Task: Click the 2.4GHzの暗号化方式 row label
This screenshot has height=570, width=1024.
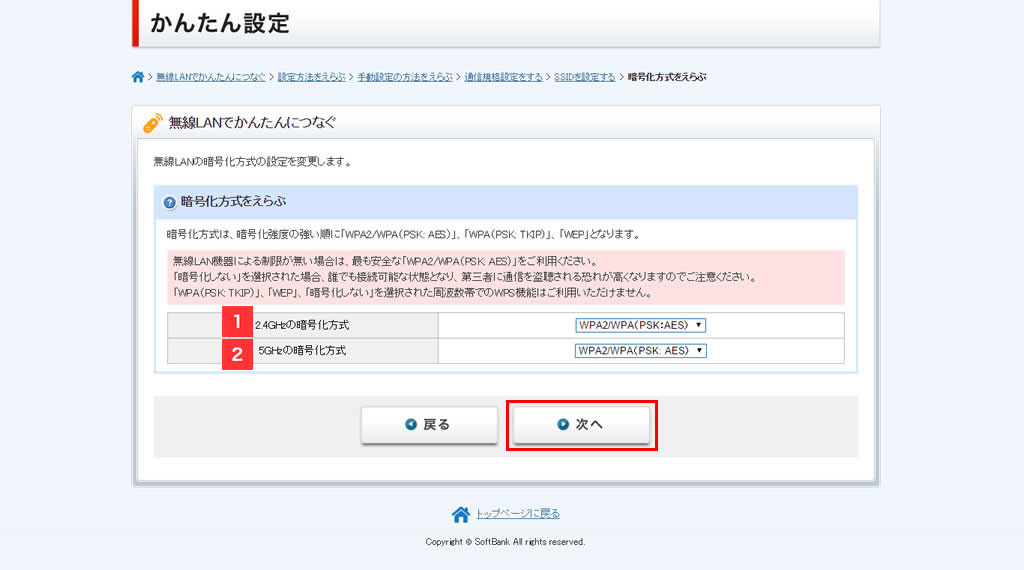Action: [303, 325]
